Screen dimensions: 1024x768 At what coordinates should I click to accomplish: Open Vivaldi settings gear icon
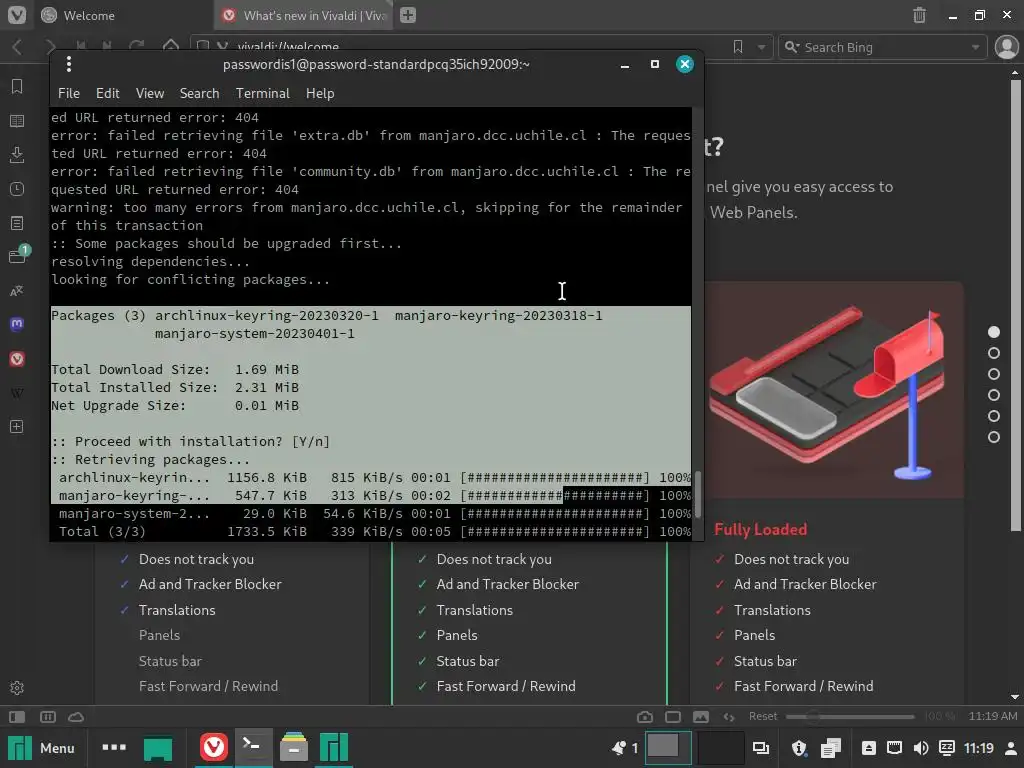pyautogui.click(x=17, y=688)
